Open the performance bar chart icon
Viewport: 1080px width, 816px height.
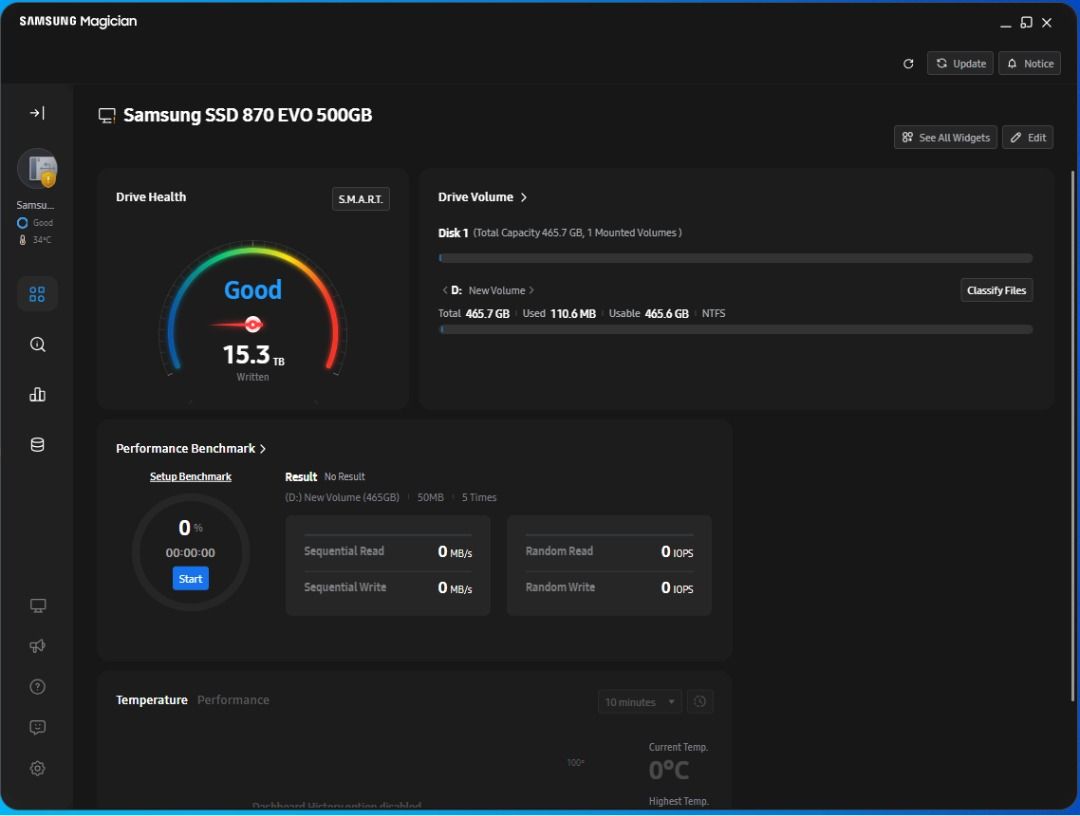[x=37, y=395]
